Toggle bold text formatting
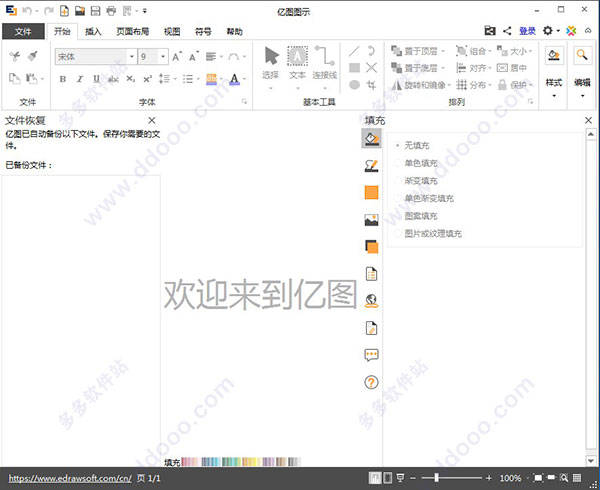Image resolution: width=600 pixels, height=490 pixels. pyautogui.click(x=62, y=79)
